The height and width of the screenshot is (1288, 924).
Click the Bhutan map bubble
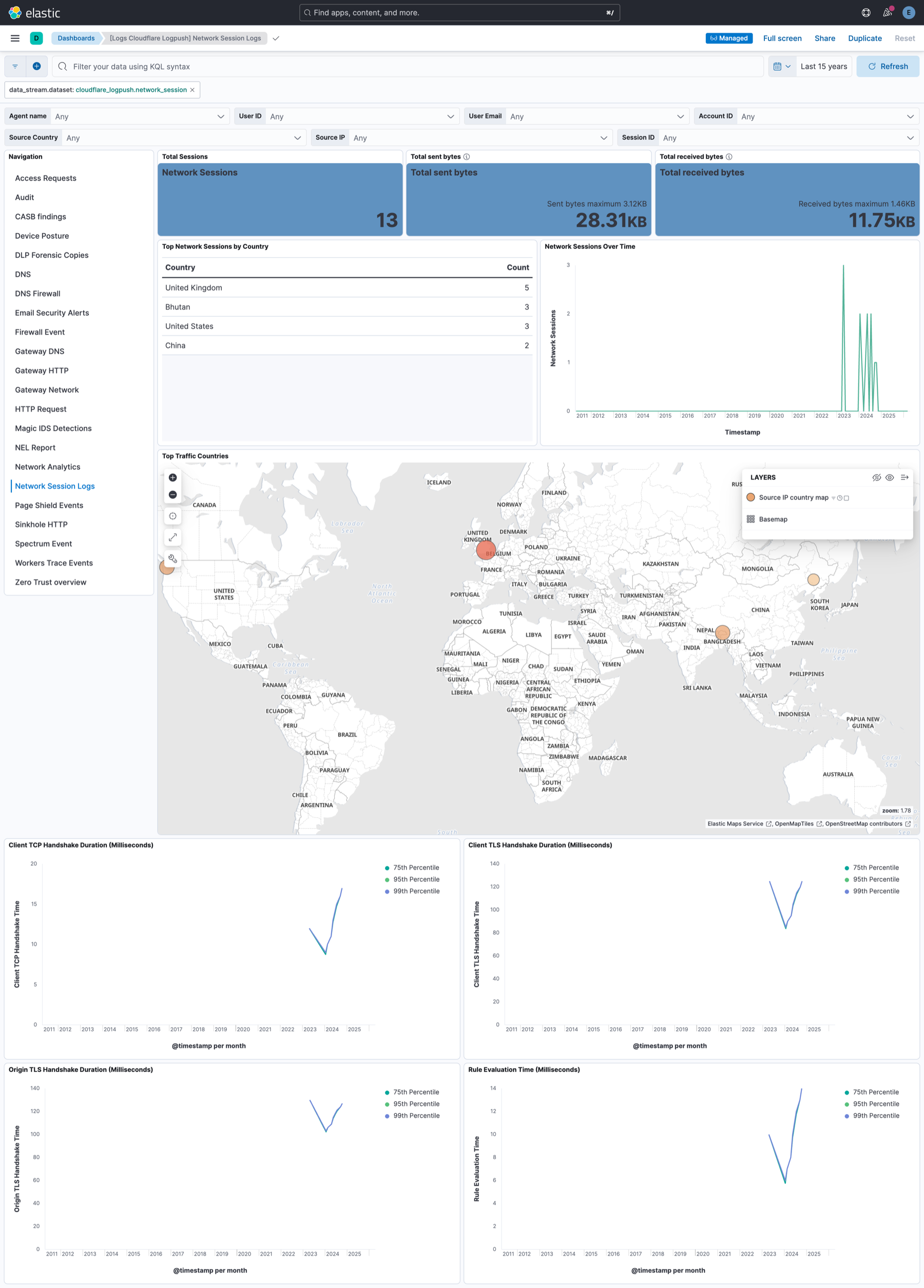[722, 632]
